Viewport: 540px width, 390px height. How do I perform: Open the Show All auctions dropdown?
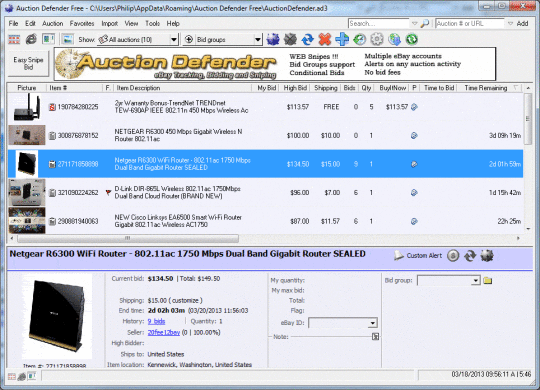click(x=174, y=40)
